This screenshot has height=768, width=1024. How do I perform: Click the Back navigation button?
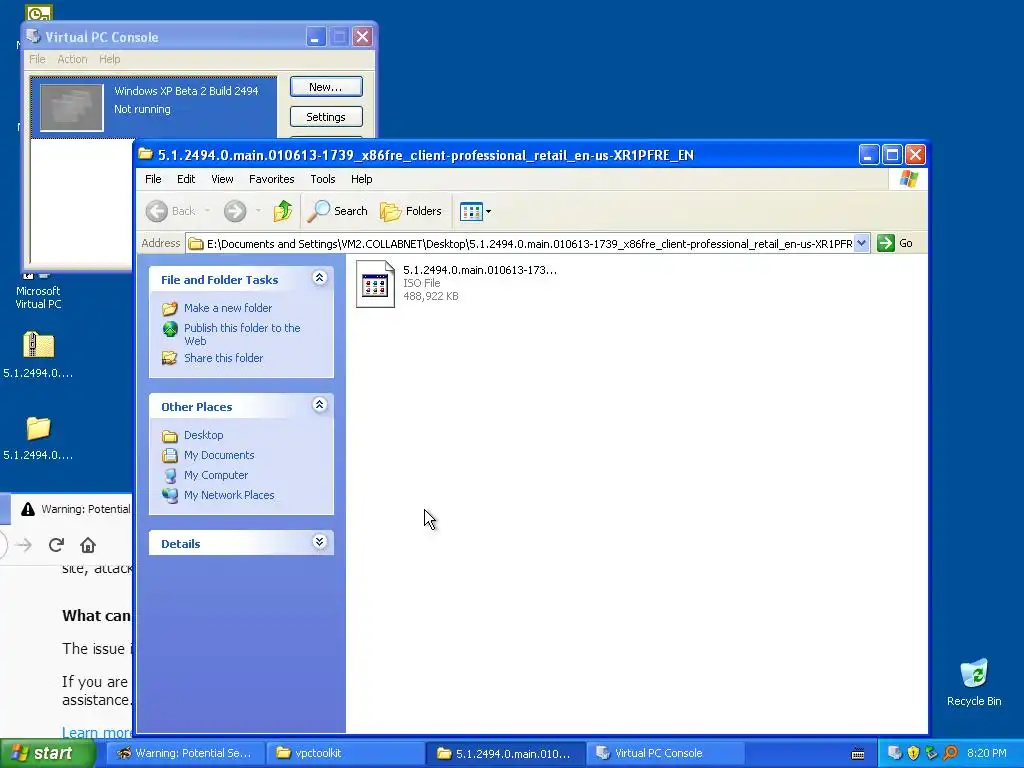click(170, 211)
